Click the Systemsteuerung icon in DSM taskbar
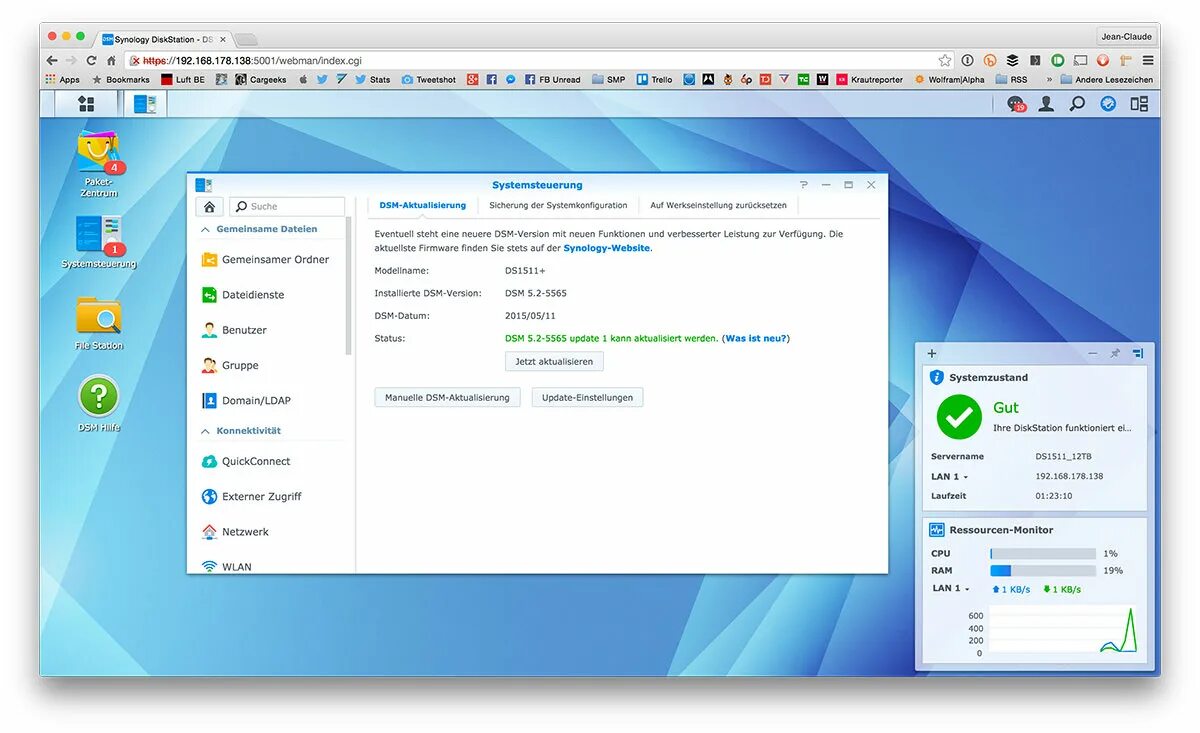 click(x=145, y=103)
